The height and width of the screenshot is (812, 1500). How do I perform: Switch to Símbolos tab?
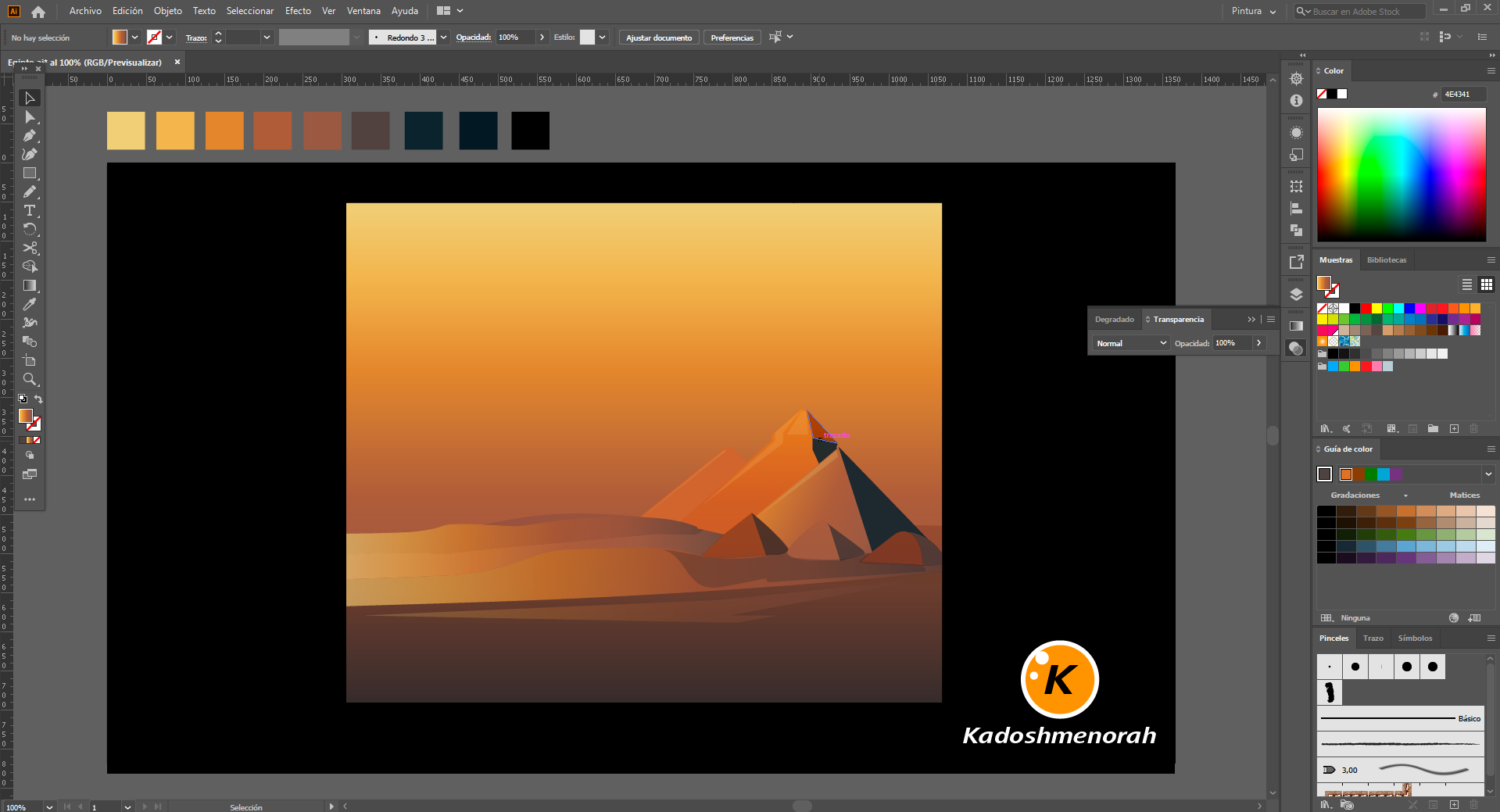(x=1415, y=639)
